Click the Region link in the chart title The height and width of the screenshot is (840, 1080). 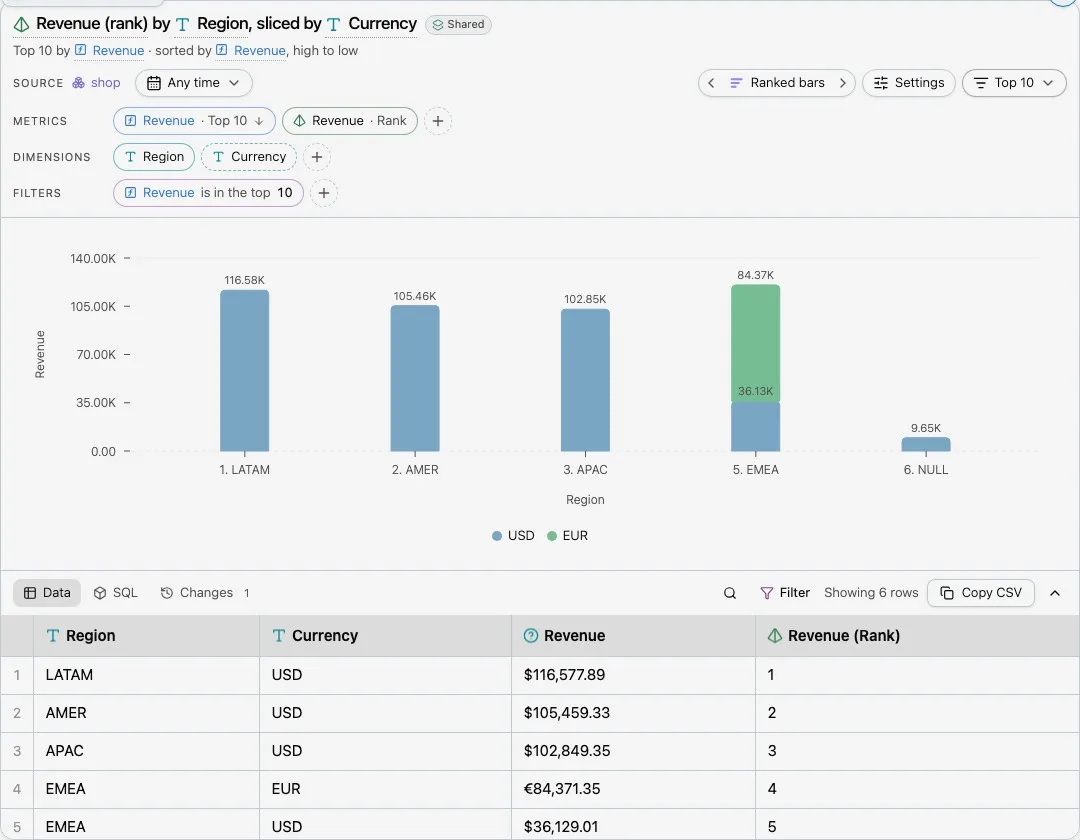(x=212, y=24)
